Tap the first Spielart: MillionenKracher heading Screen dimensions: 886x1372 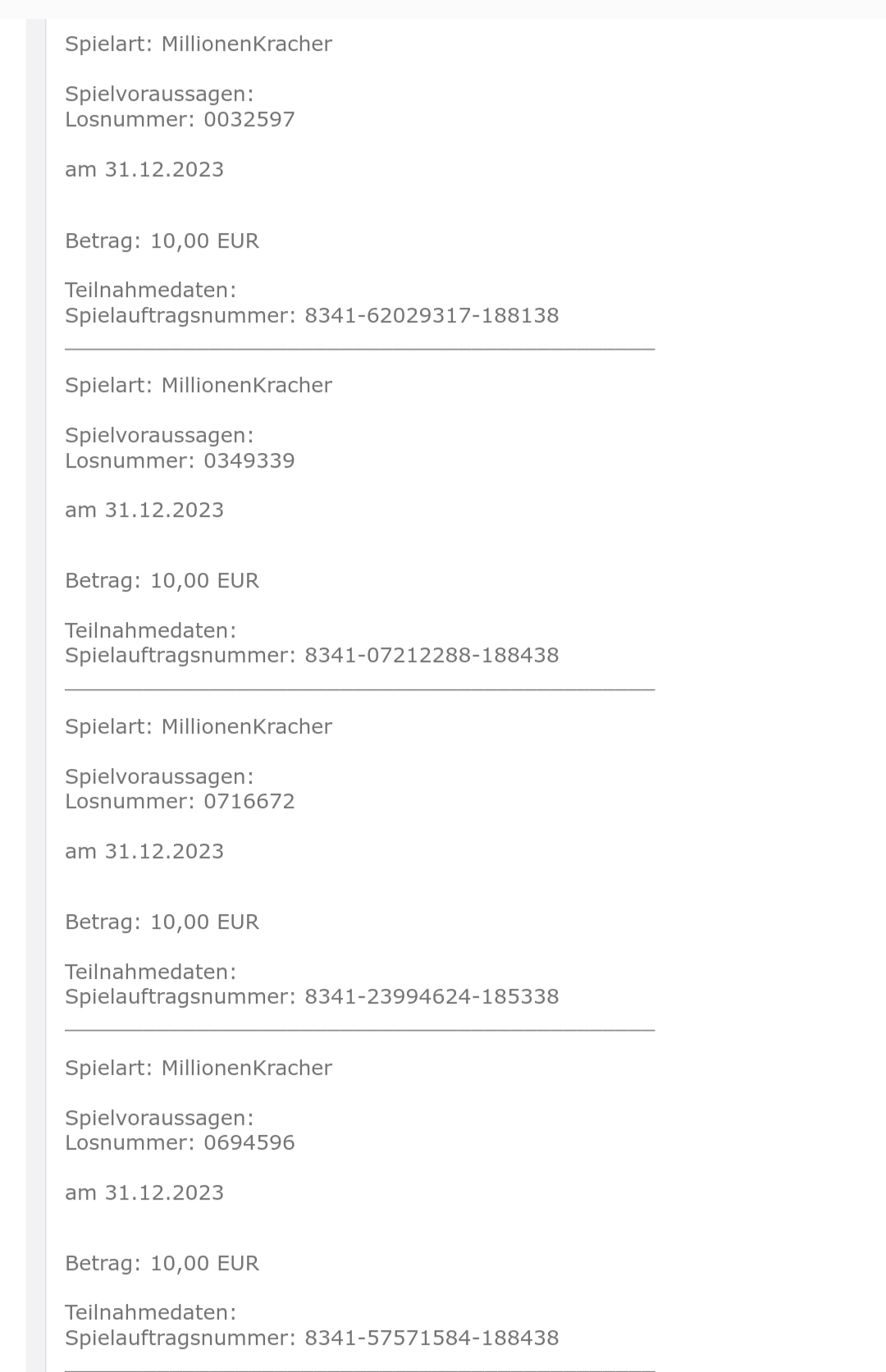[x=199, y=44]
